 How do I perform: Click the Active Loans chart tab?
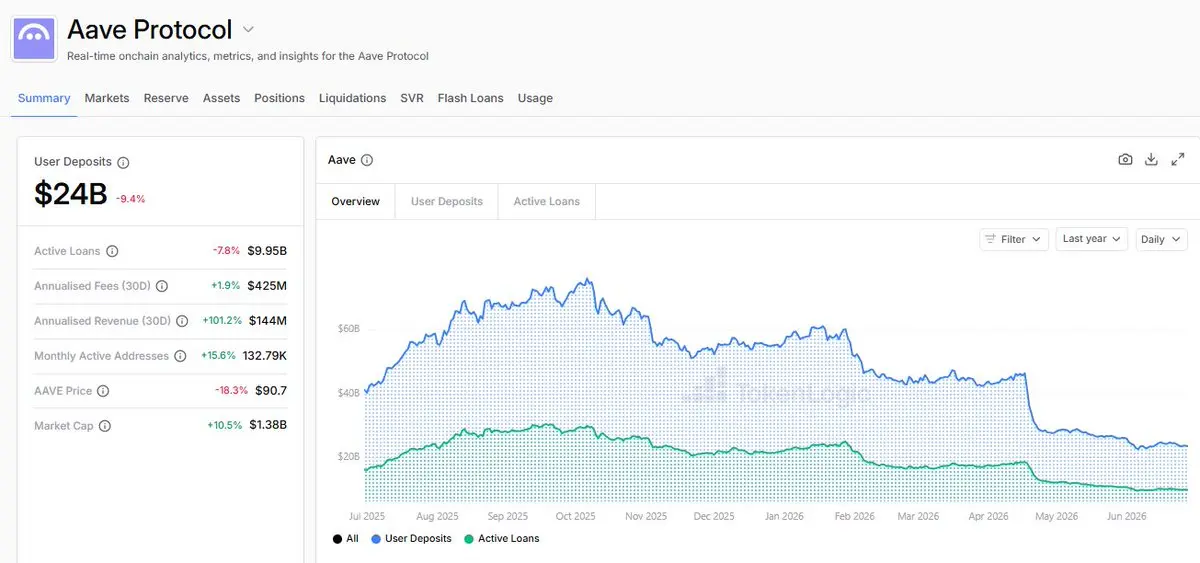[546, 201]
